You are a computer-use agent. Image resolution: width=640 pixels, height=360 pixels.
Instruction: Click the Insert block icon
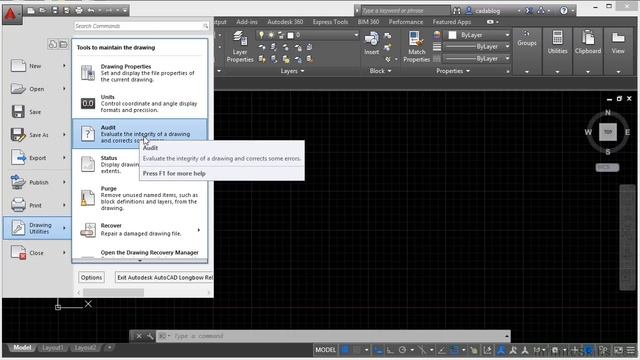point(371,43)
